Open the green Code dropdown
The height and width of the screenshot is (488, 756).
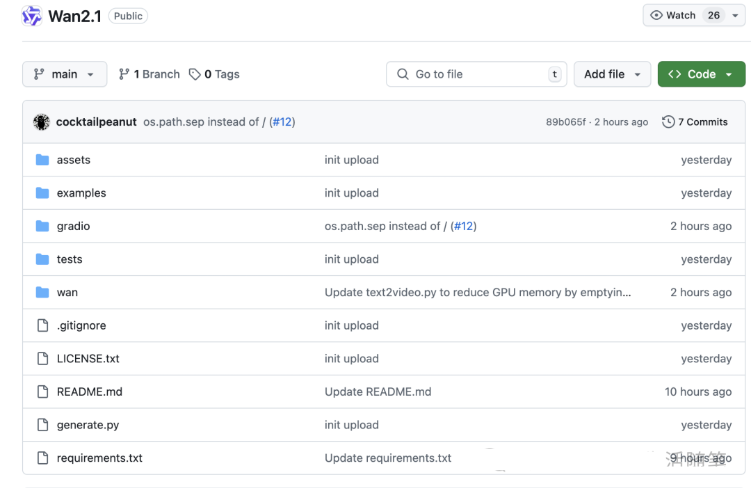click(701, 74)
